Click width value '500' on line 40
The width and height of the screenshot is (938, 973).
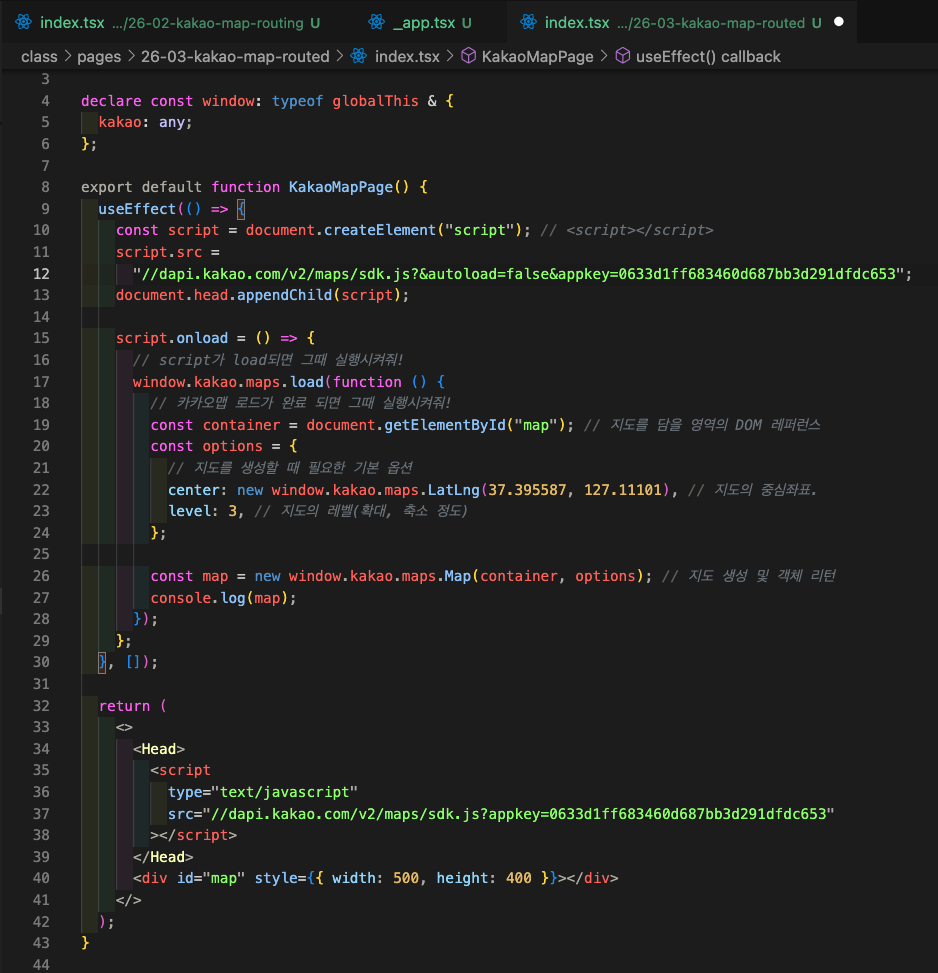[406, 878]
